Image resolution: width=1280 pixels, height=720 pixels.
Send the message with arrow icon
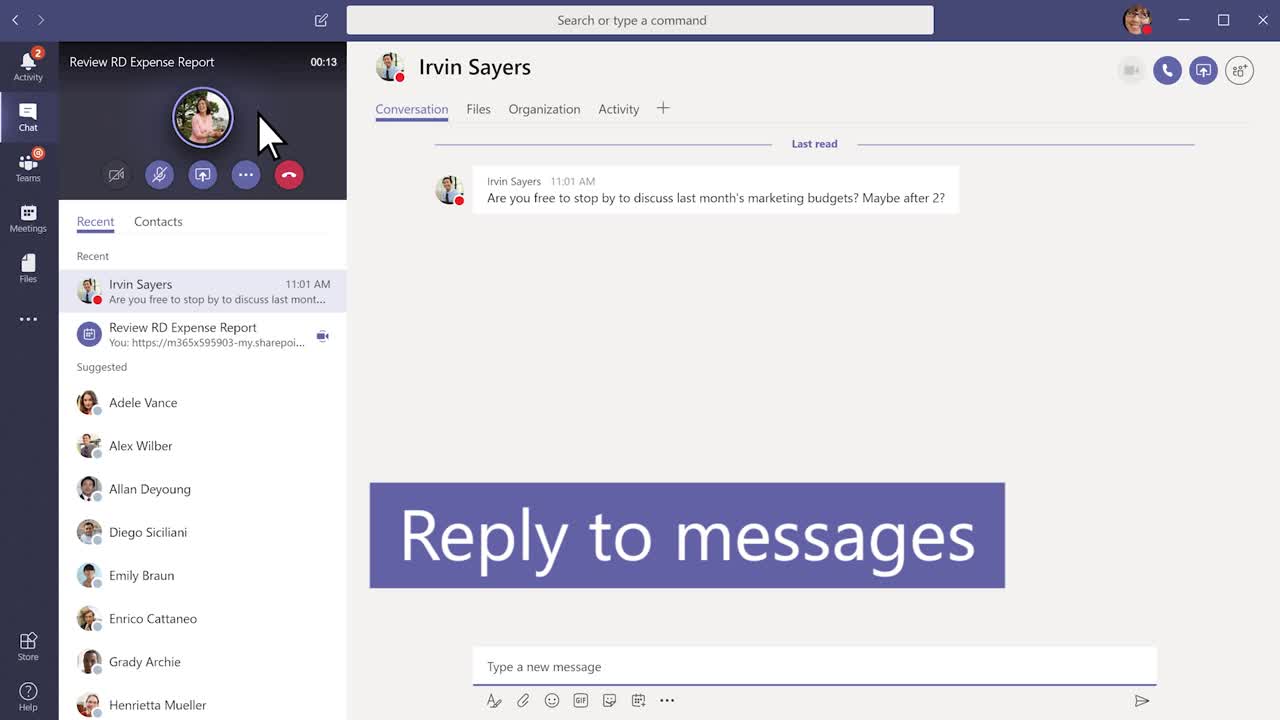(1141, 701)
